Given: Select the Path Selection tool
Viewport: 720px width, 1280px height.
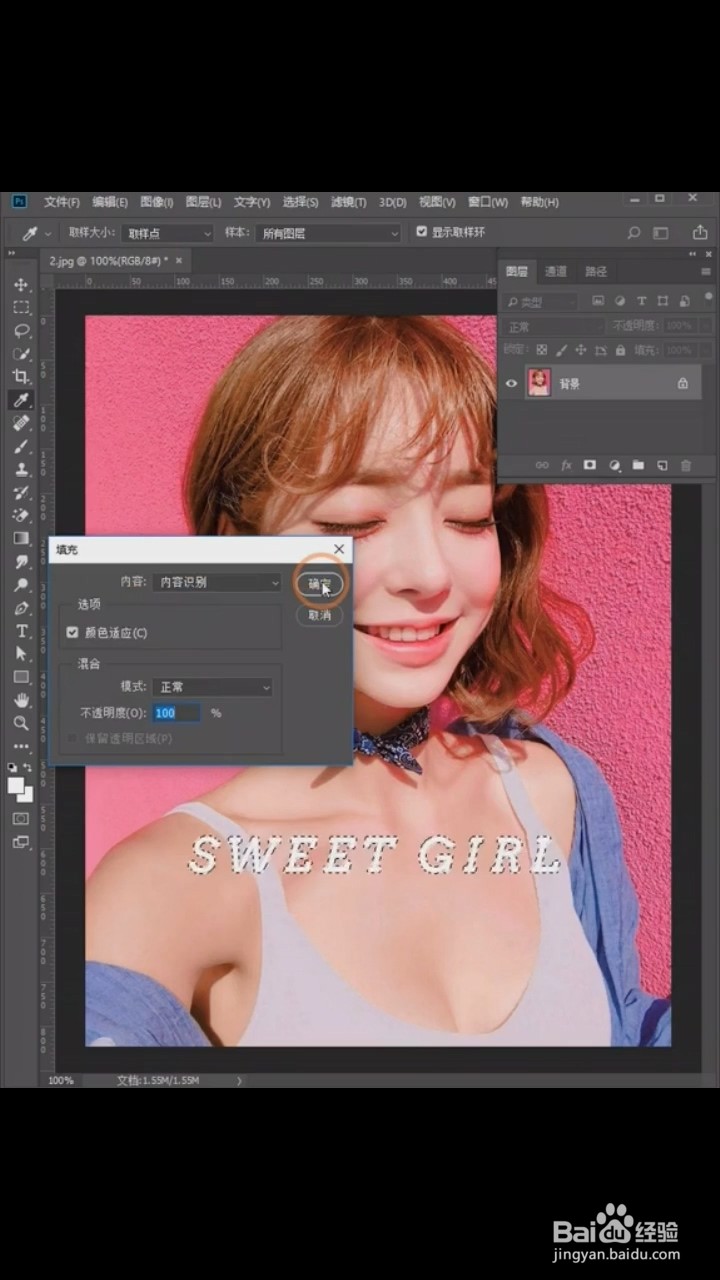Looking at the screenshot, I should tap(21, 653).
